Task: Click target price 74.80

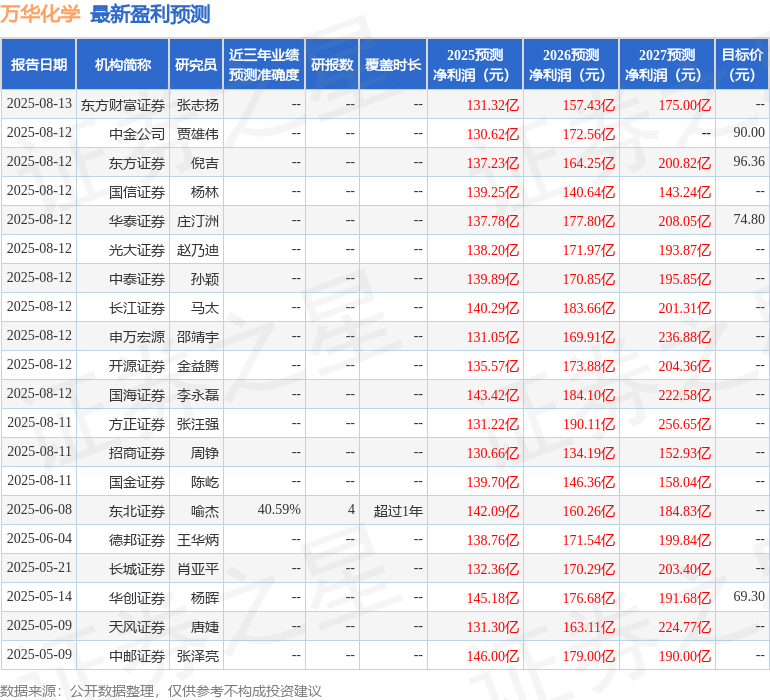Action: (749, 220)
